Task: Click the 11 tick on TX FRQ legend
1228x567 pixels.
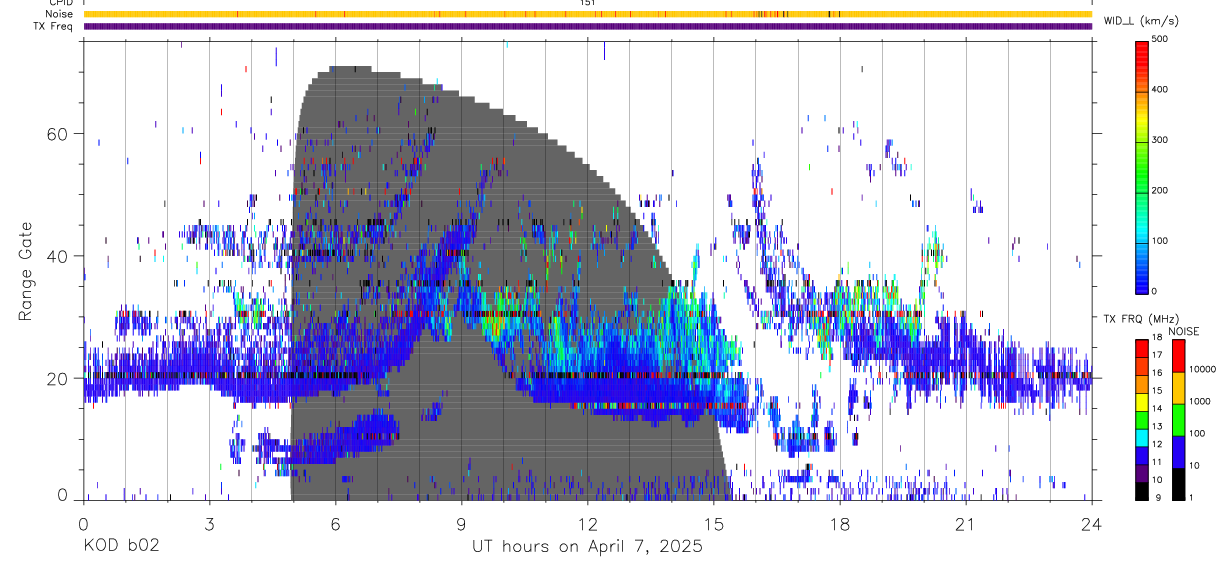Action: tap(1158, 463)
